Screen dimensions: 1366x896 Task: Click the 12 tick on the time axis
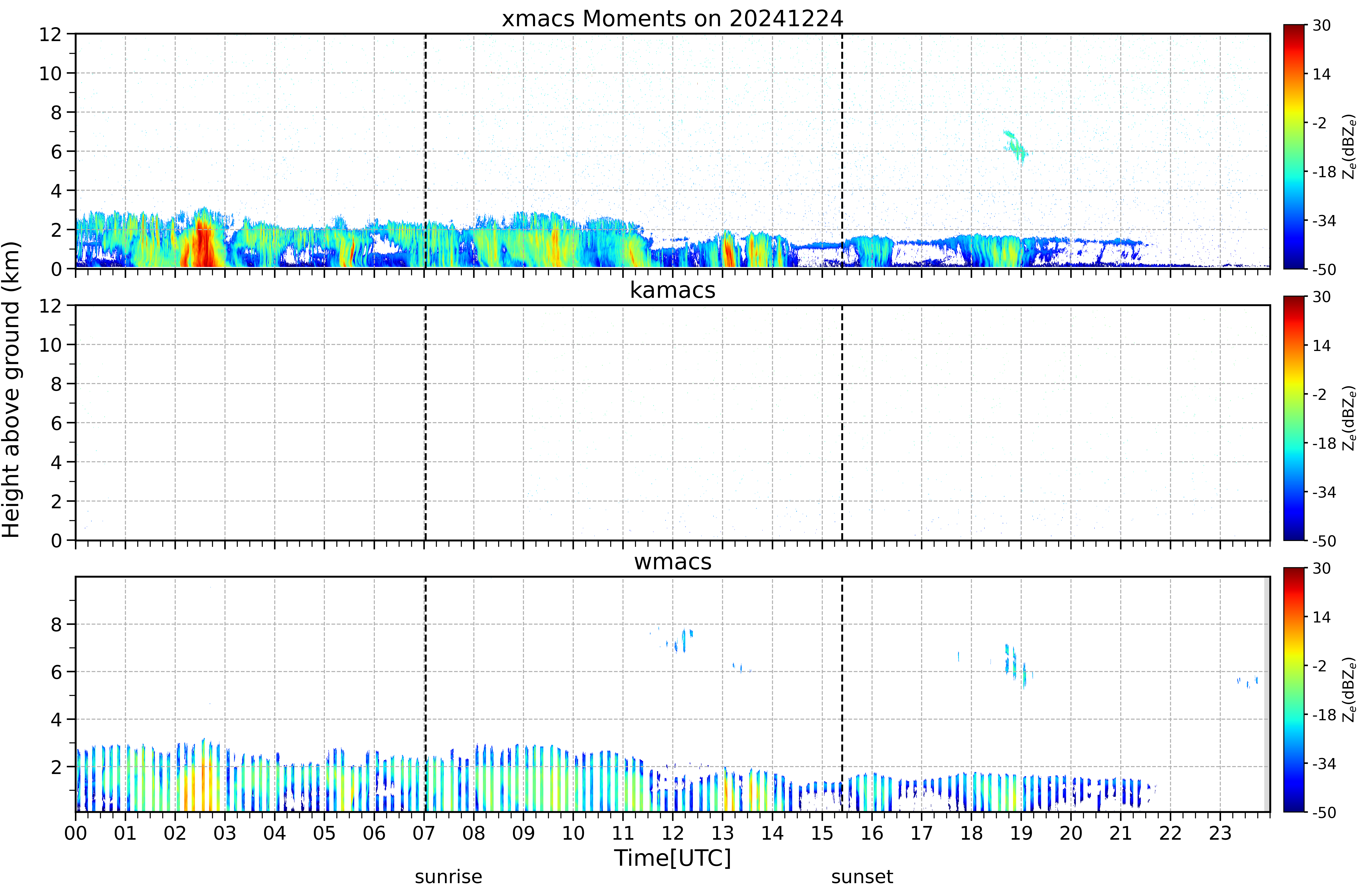pyautogui.click(x=673, y=833)
